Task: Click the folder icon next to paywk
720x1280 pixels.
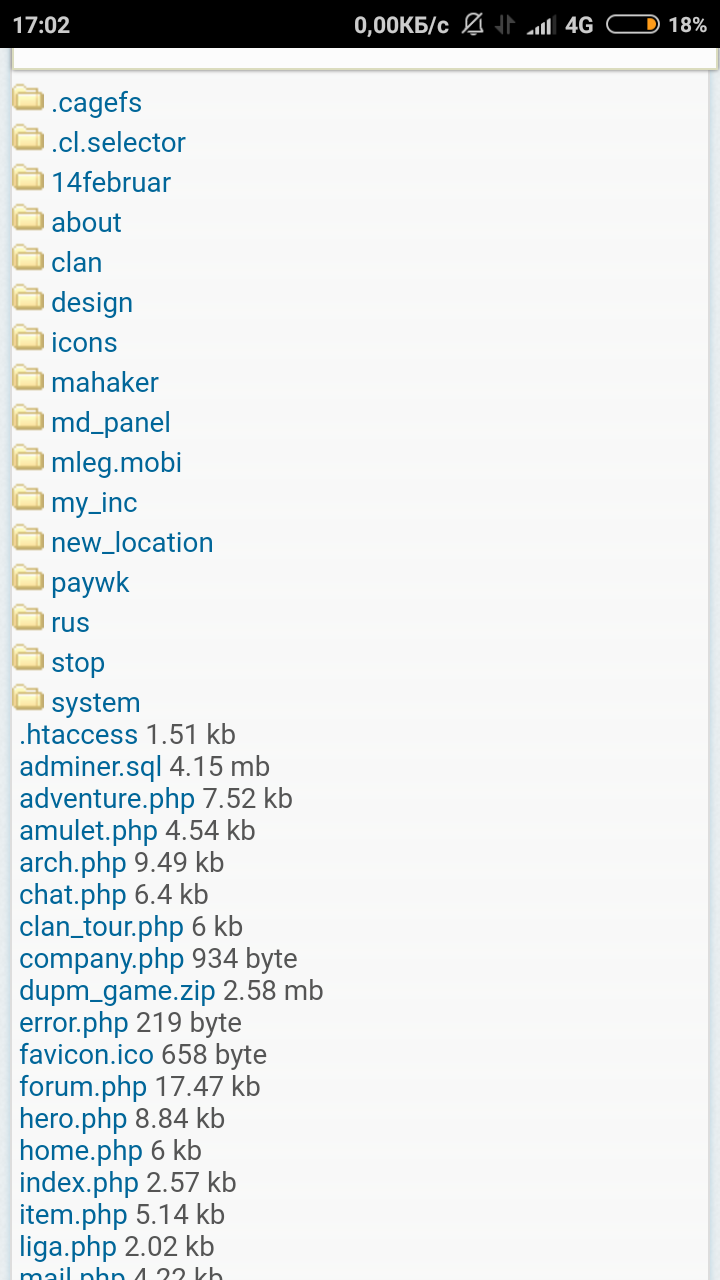Action: (28, 579)
